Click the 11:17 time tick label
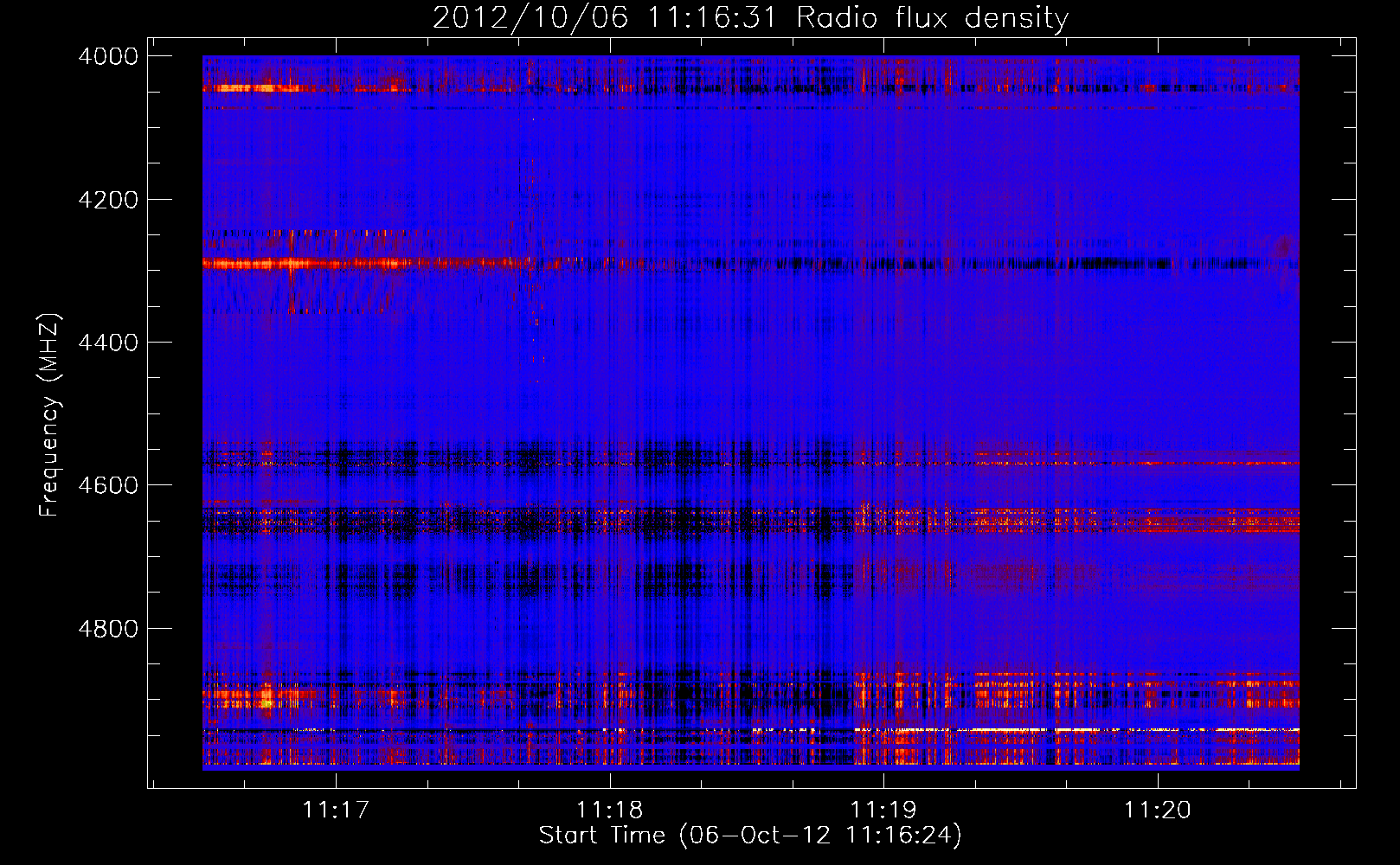The width and height of the screenshot is (1400, 865). pos(336,811)
